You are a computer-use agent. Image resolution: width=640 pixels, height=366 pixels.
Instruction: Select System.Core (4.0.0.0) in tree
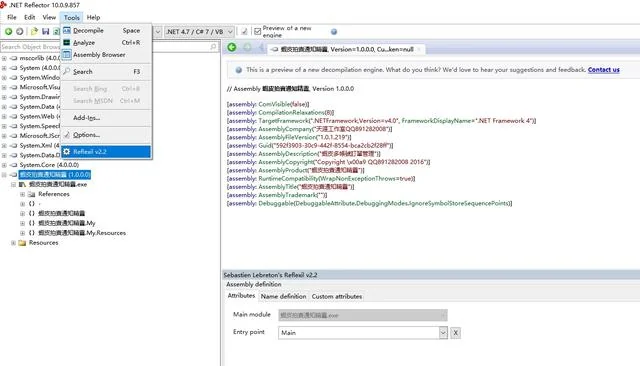49,165
